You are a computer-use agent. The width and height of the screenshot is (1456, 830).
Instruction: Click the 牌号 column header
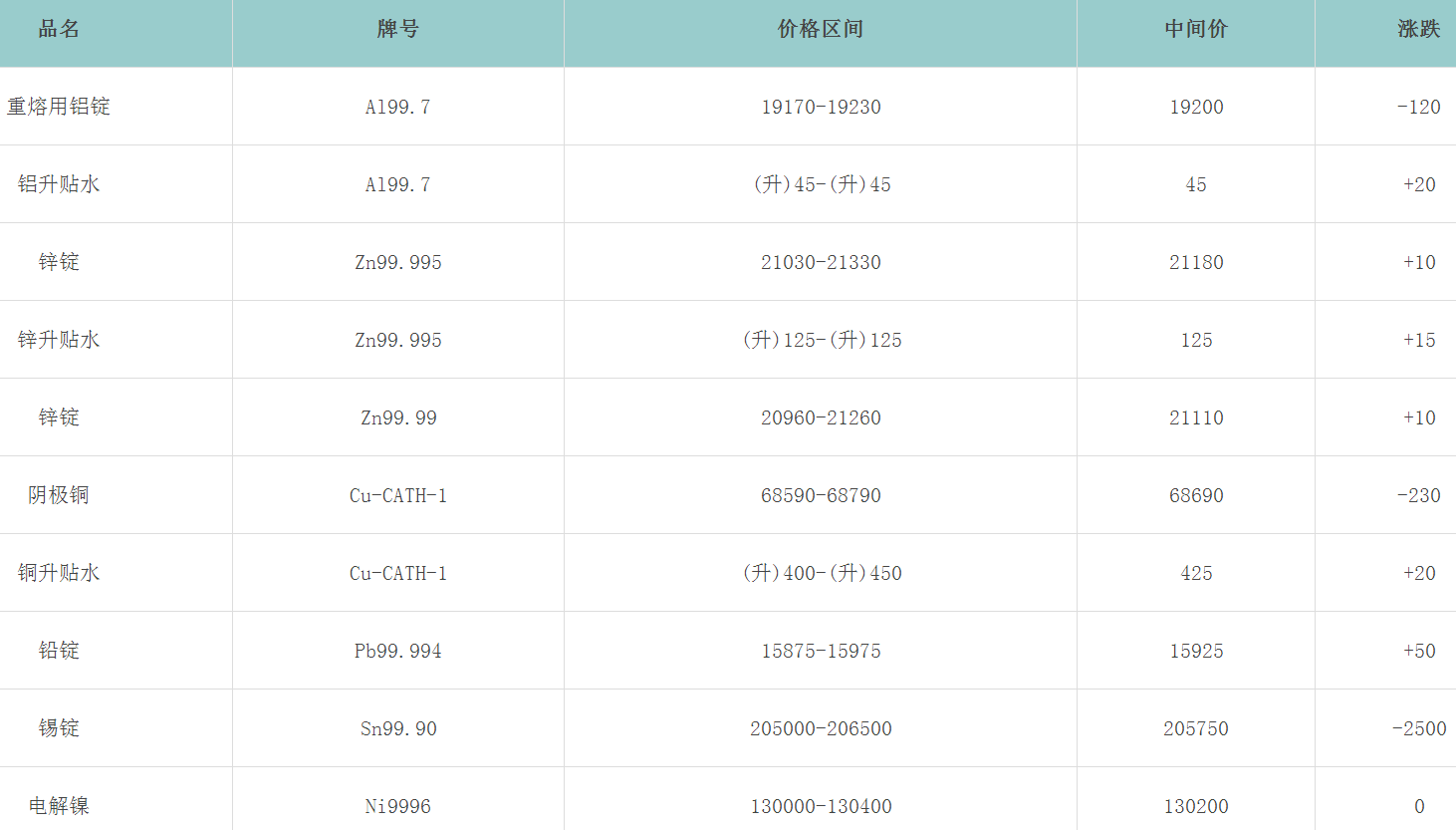tap(397, 29)
